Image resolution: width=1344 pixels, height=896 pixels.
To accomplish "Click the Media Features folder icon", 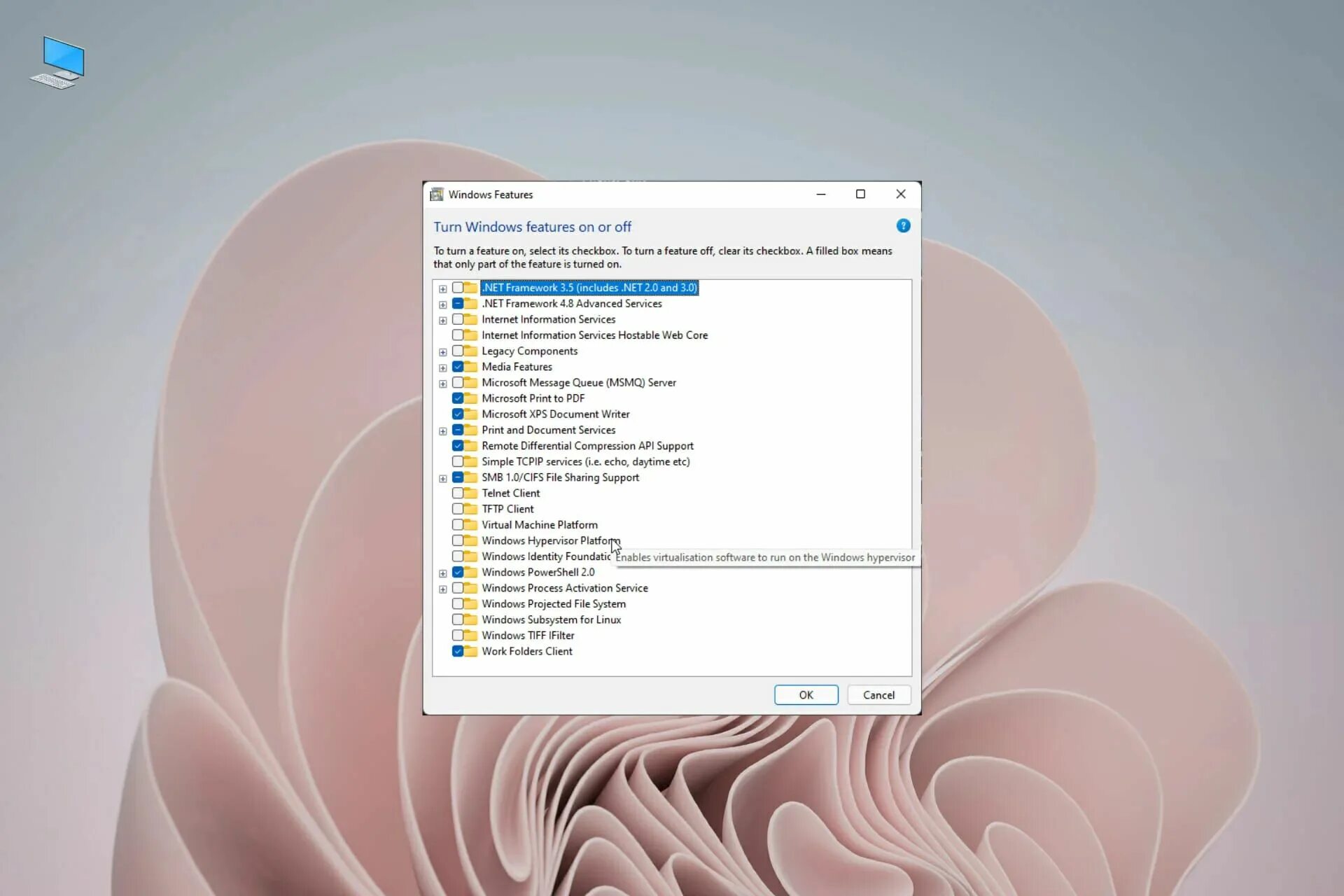I will click(x=470, y=367).
